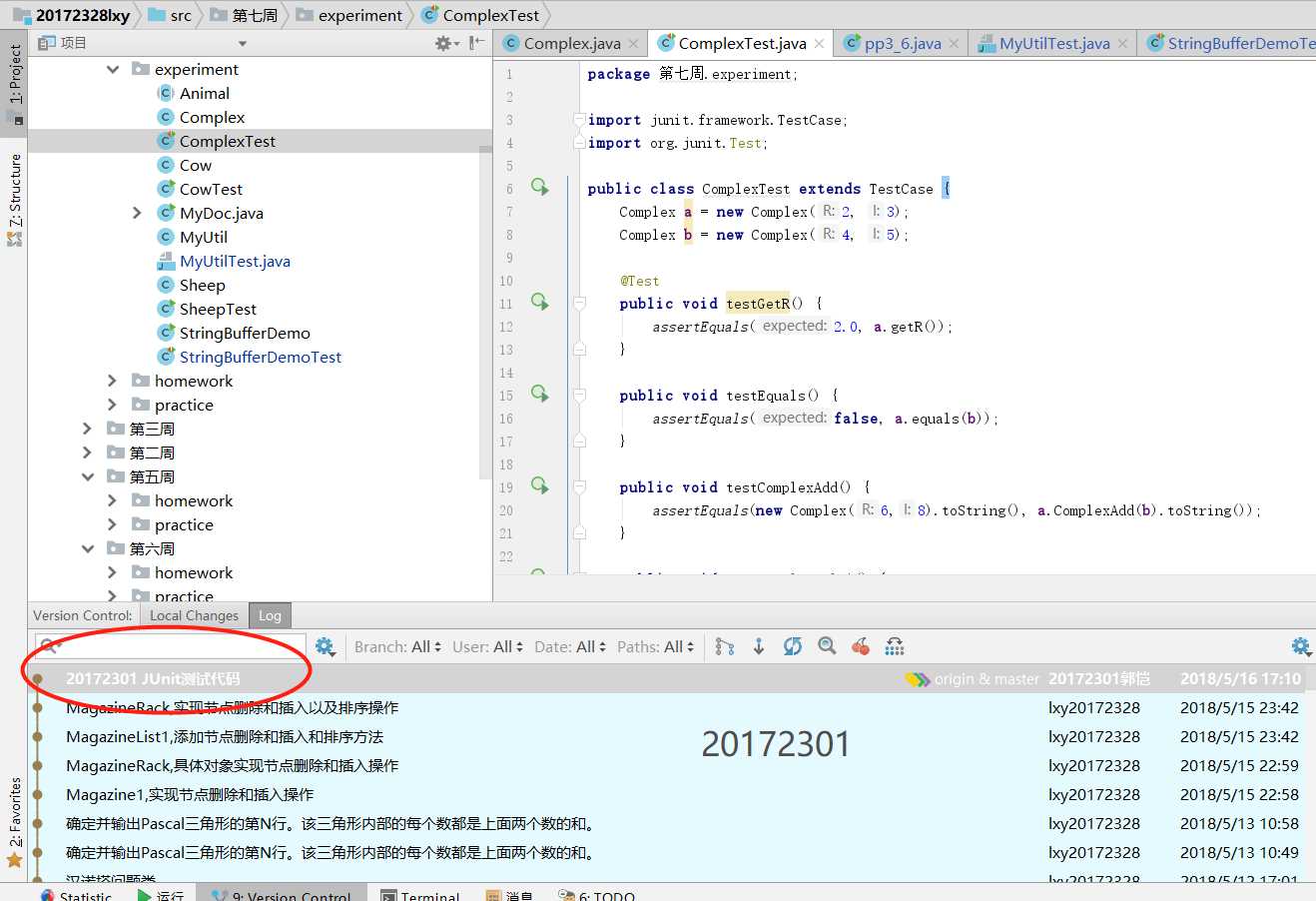Select commit '20172301 JUnit测试代码'
The width and height of the screenshot is (1316, 901).
666,678
